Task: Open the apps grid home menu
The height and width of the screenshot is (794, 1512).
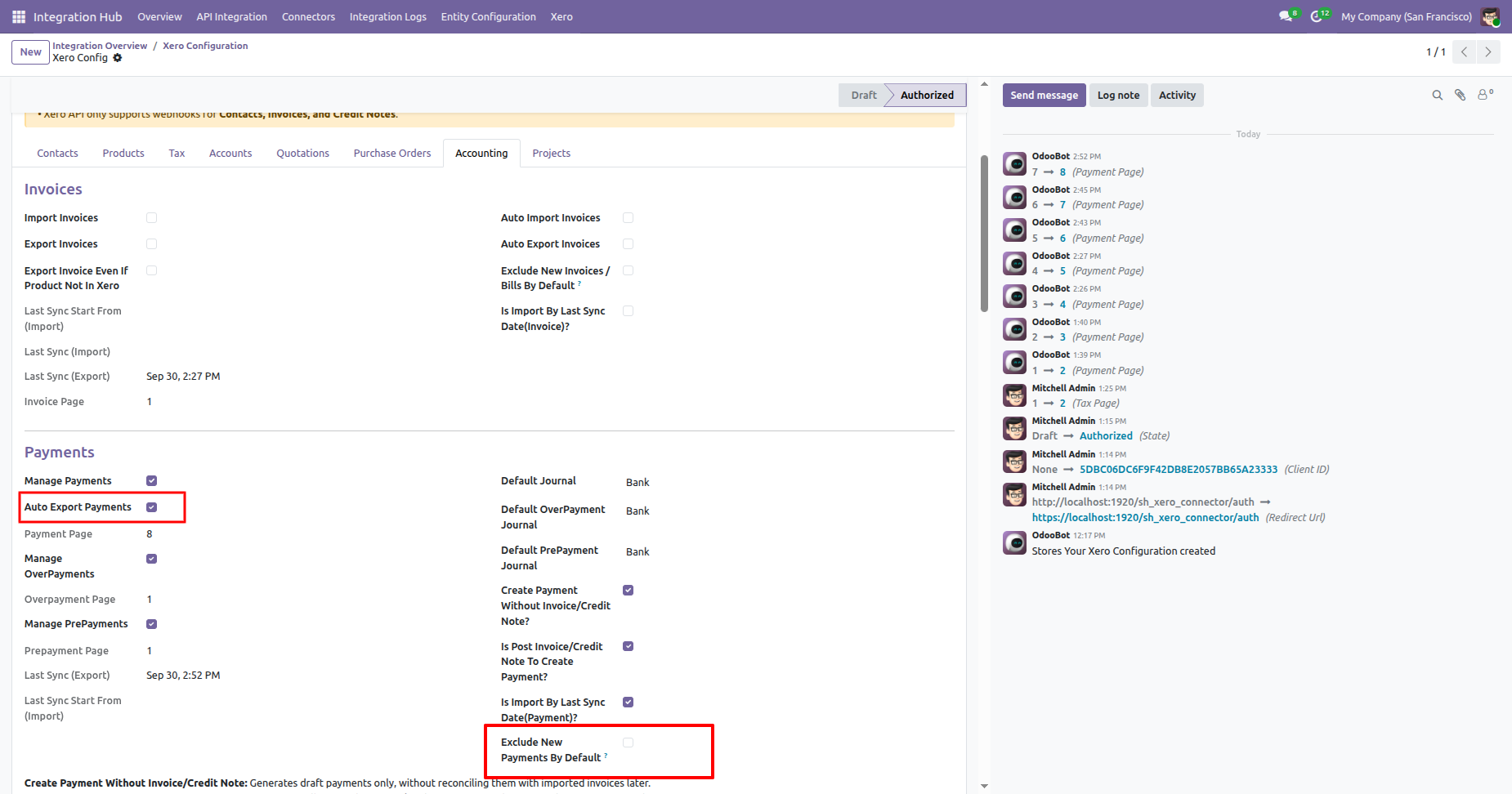Action: pyautogui.click(x=19, y=16)
